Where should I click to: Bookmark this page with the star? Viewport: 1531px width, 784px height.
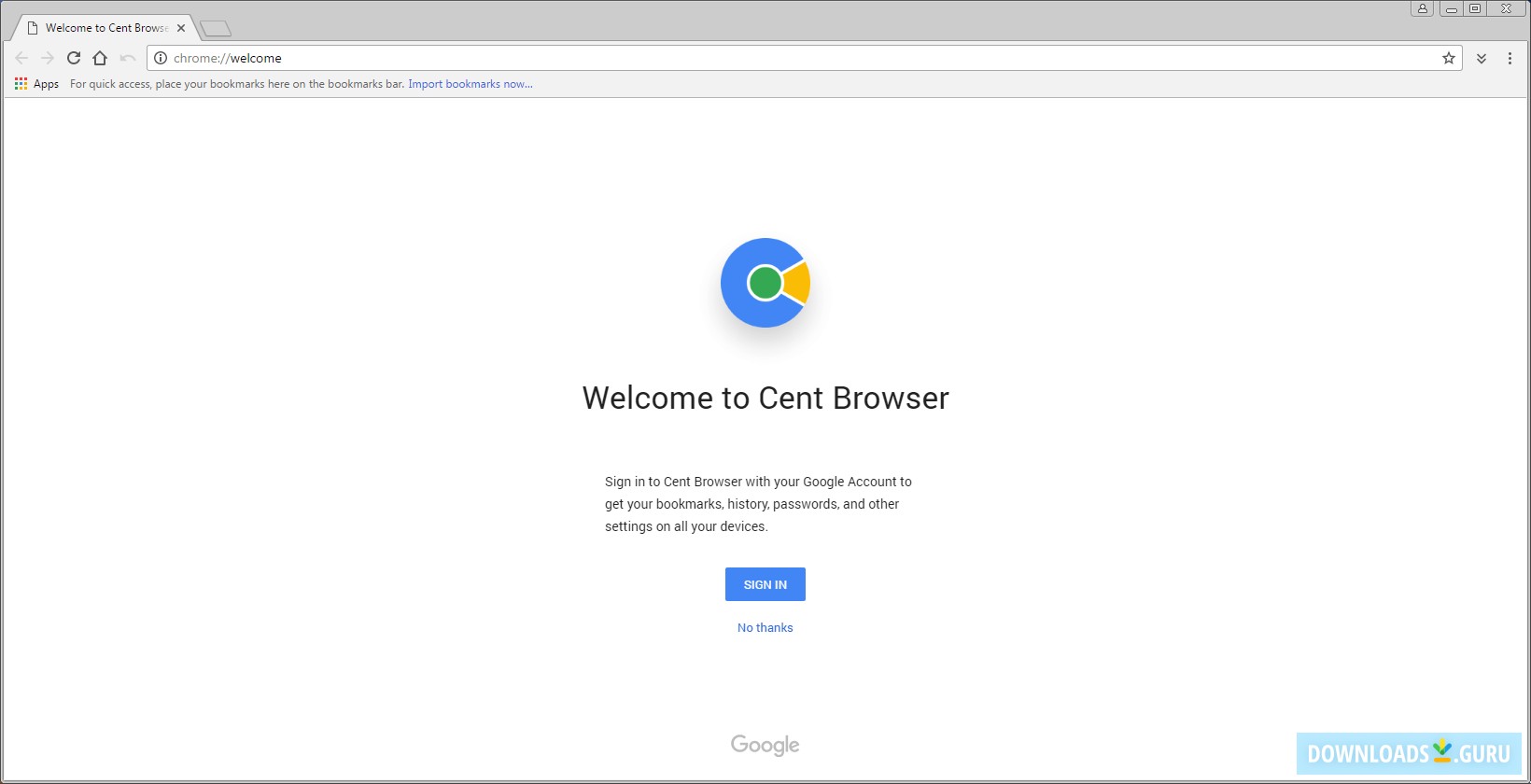pos(1449,58)
